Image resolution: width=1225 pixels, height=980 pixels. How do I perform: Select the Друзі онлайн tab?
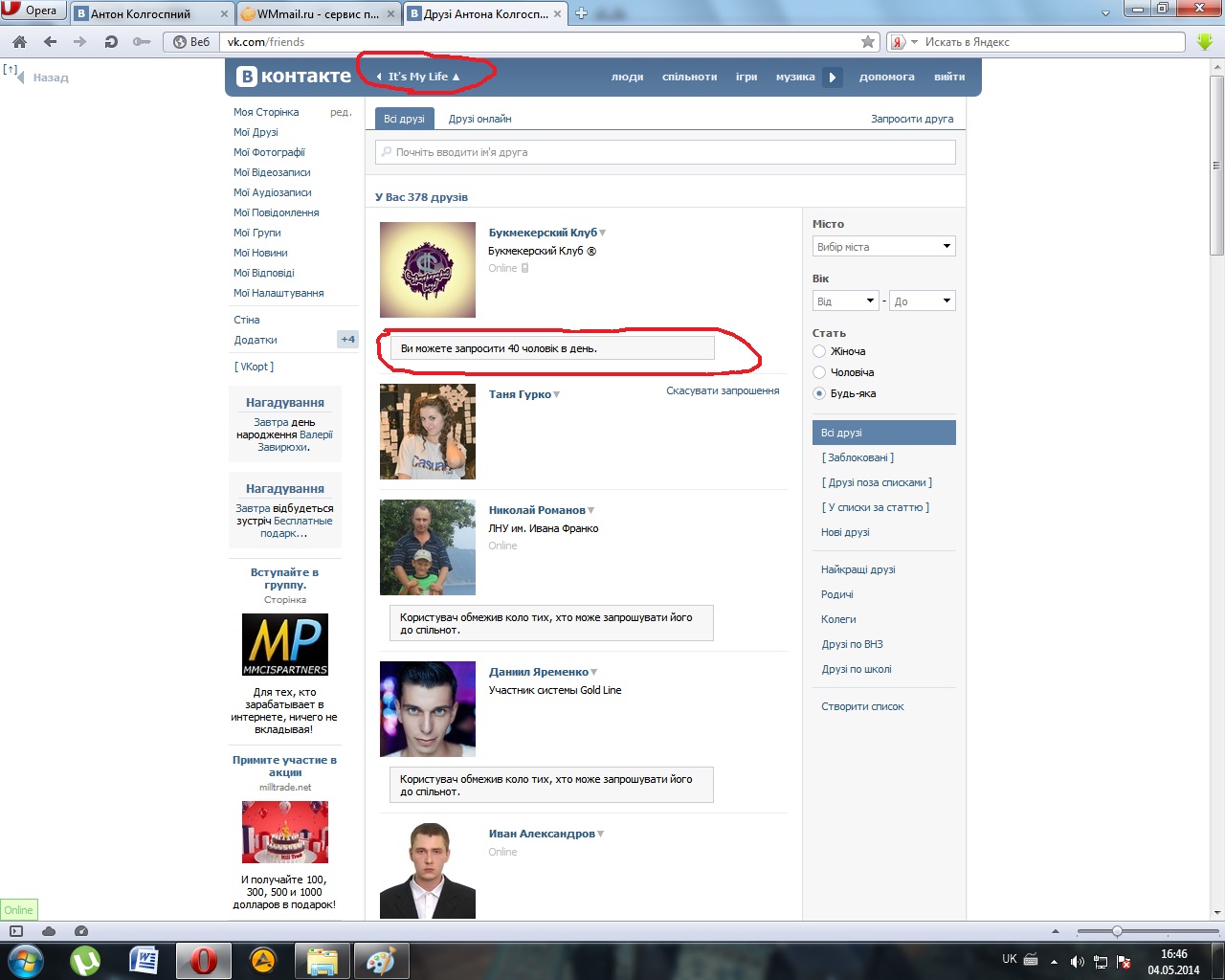coord(480,119)
